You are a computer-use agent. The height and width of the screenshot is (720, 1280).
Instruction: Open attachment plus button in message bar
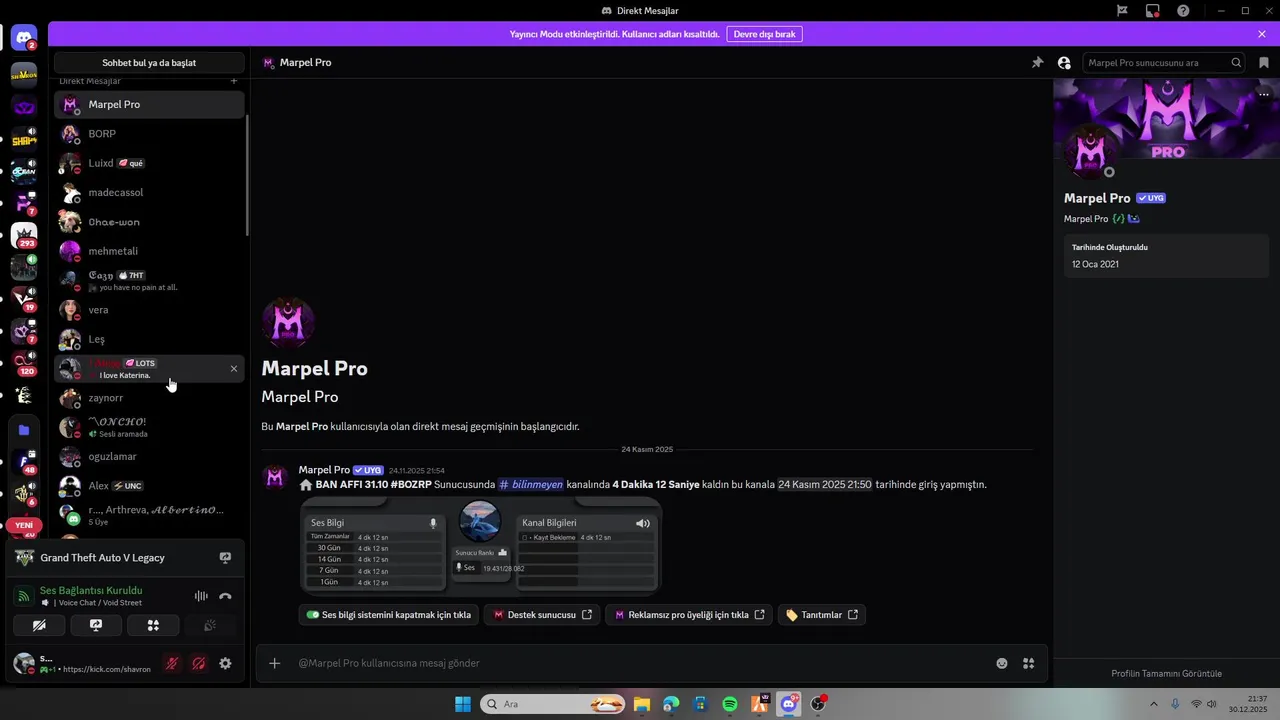[274, 663]
